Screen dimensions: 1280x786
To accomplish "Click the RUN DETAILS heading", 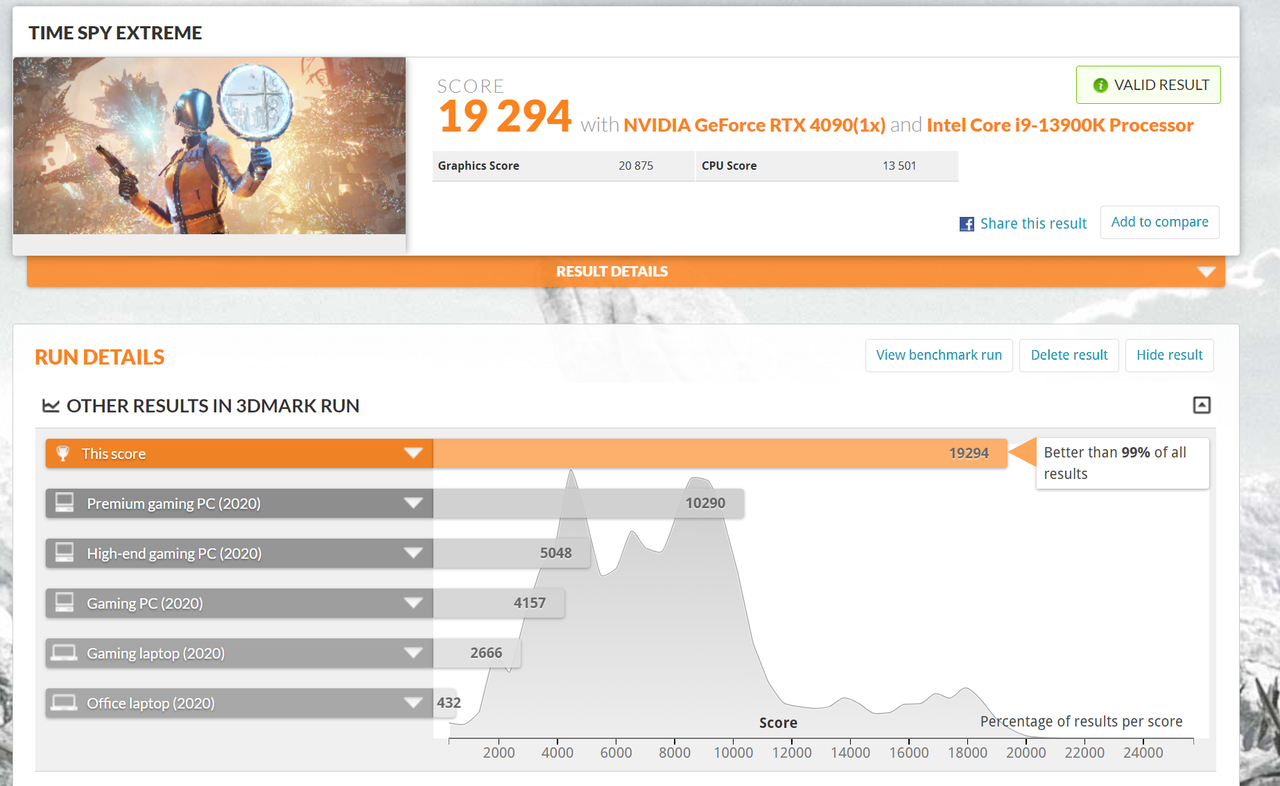I will [99, 357].
